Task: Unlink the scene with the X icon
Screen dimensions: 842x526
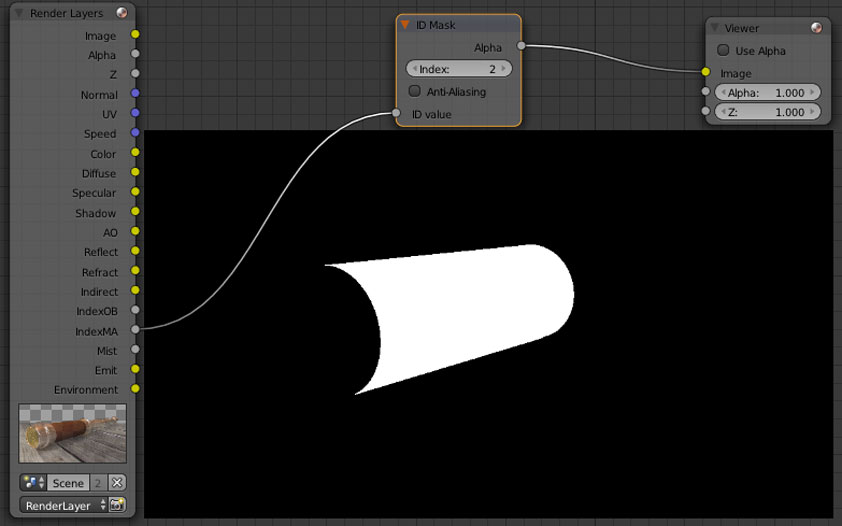Action: (117, 482)
